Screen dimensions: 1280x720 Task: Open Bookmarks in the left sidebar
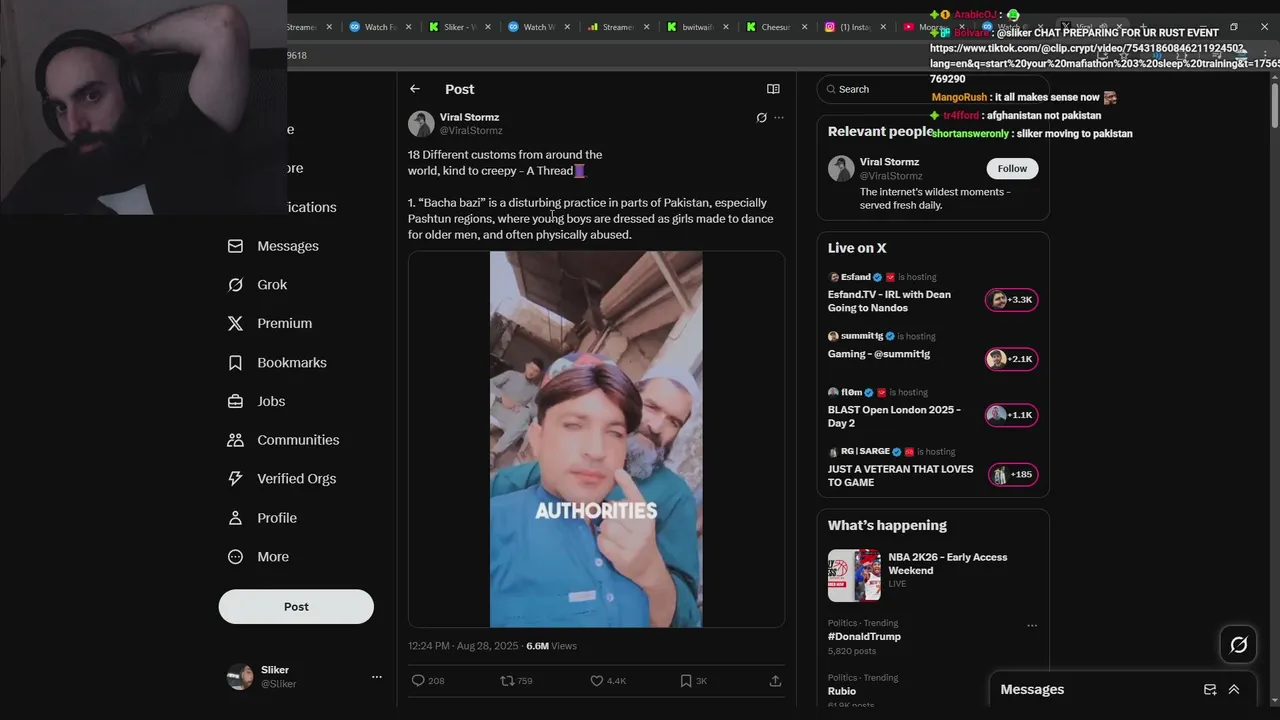292,363
